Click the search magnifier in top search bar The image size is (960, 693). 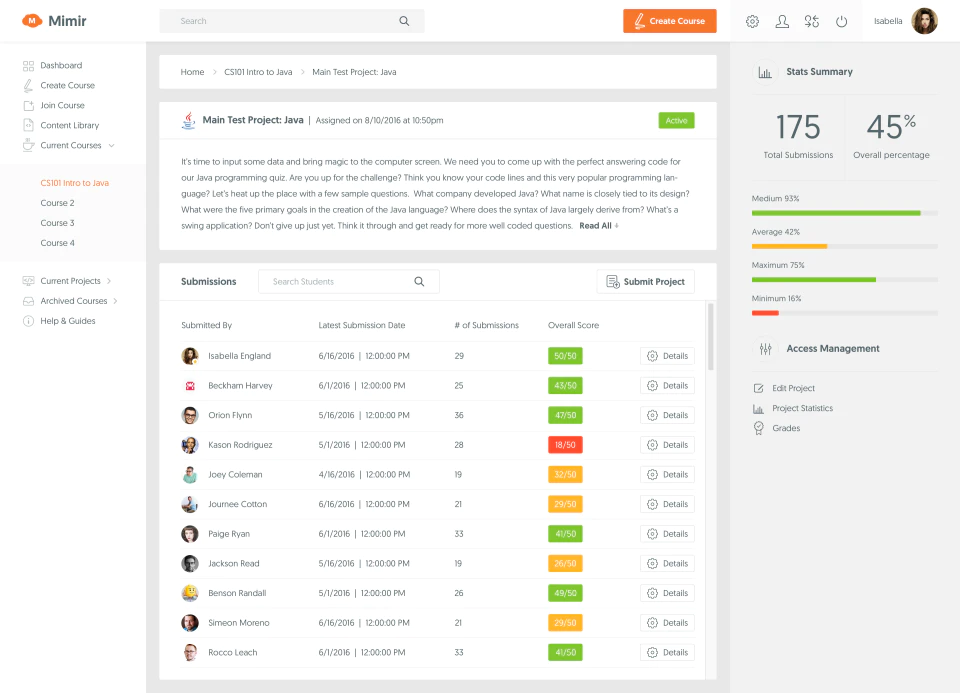click(404, 21)
